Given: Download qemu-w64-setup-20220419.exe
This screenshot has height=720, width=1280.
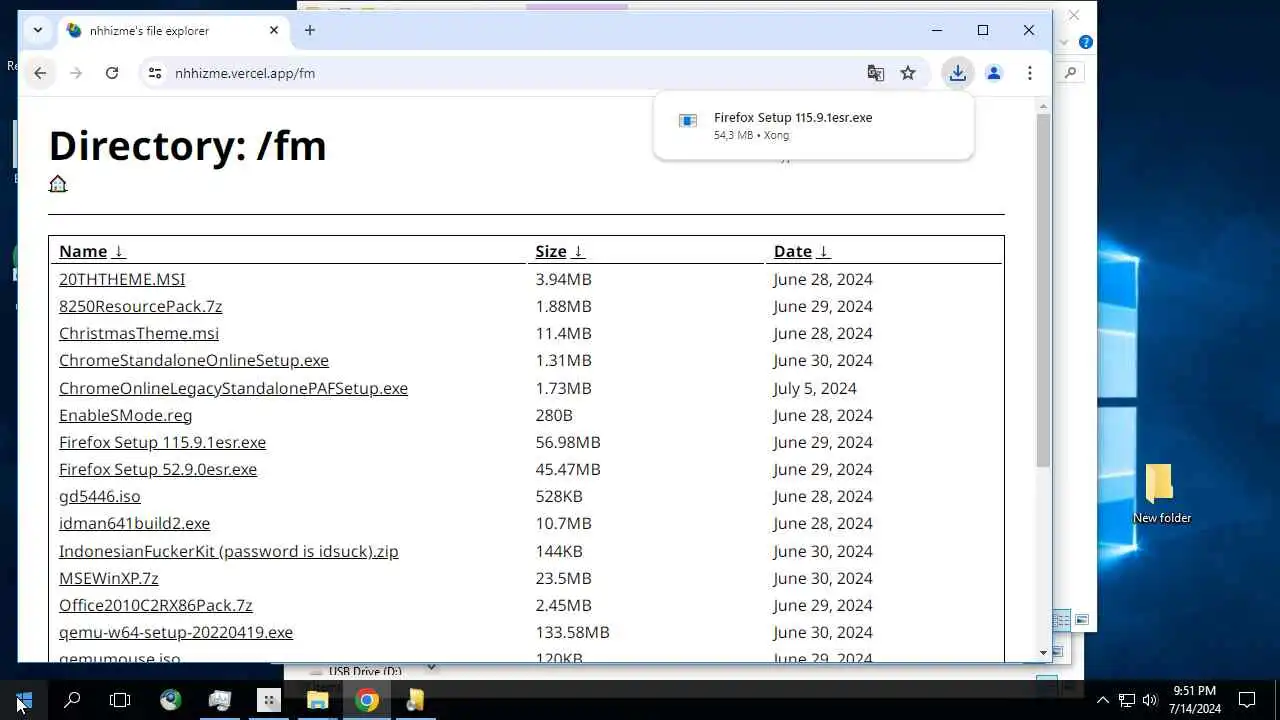Looking at the screenshot, I should [176, 632].
